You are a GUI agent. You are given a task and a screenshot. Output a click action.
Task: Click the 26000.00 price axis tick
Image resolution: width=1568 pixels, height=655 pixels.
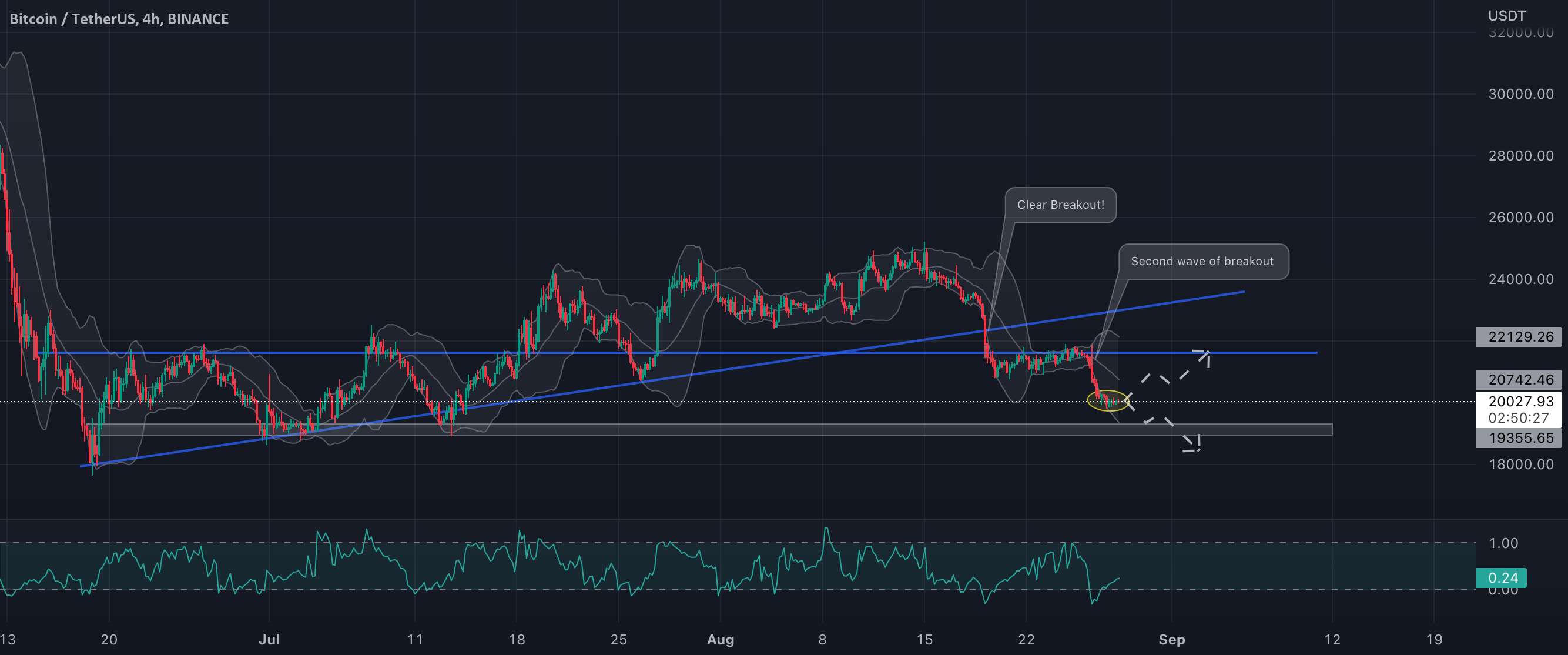pyautogui.click(x=1520, y=218)
